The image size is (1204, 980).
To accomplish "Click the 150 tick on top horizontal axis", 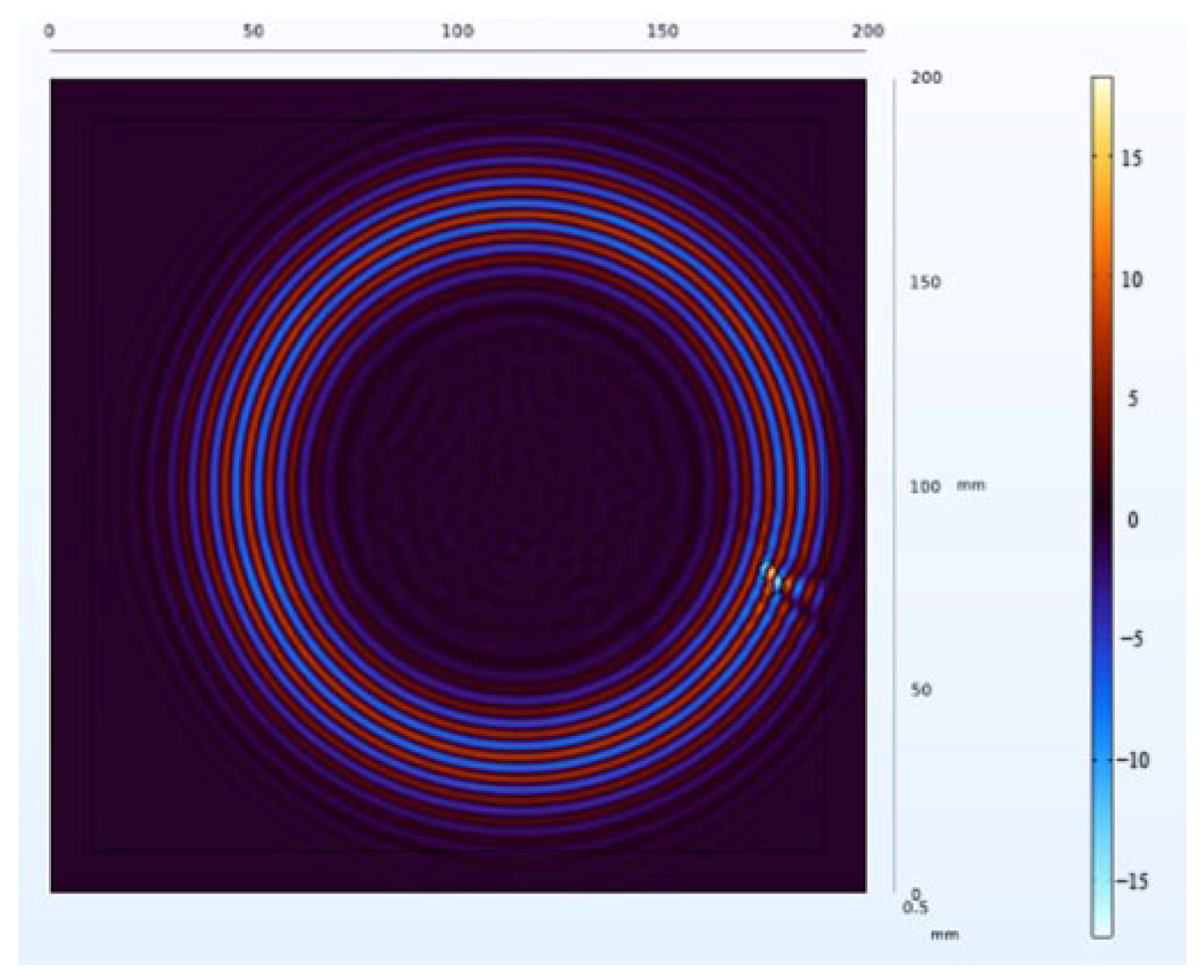I will point(662,32).
